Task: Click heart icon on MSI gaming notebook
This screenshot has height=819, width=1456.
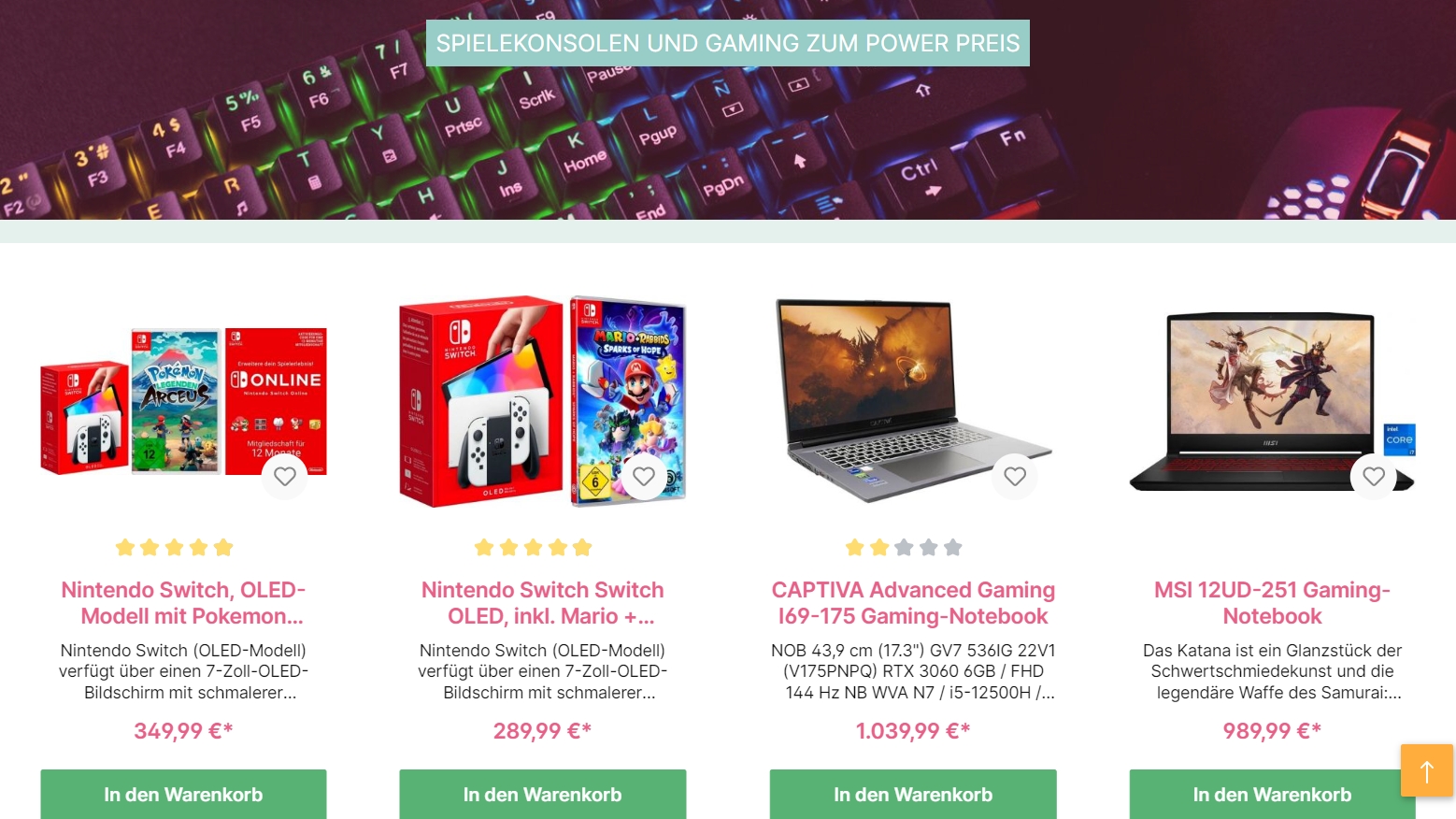Action: pos(1374,476)
